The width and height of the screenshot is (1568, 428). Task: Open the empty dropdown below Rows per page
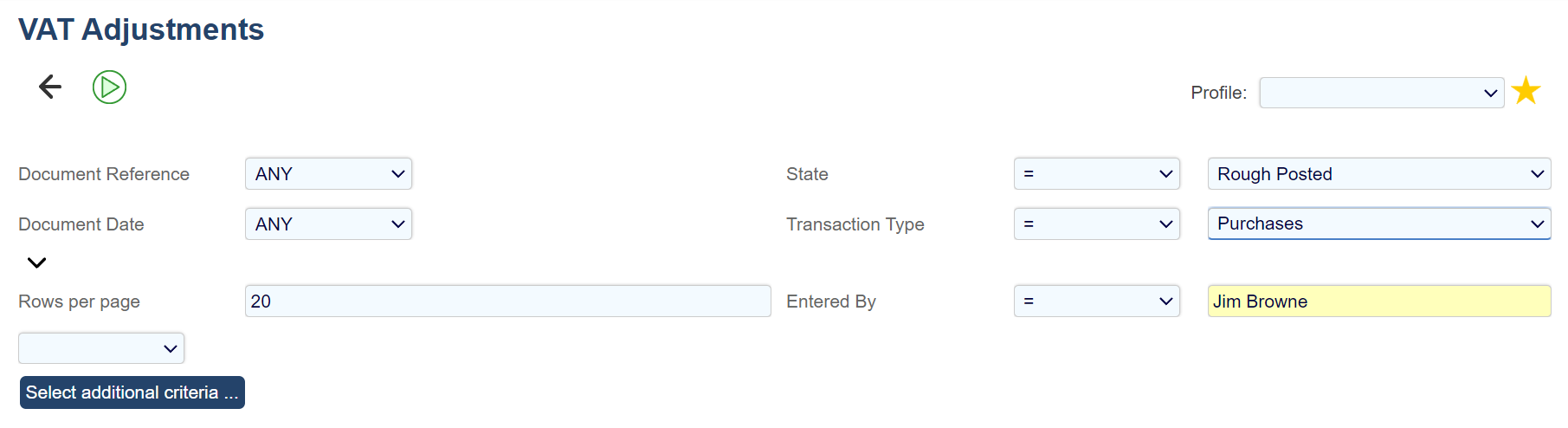point(101,348)
